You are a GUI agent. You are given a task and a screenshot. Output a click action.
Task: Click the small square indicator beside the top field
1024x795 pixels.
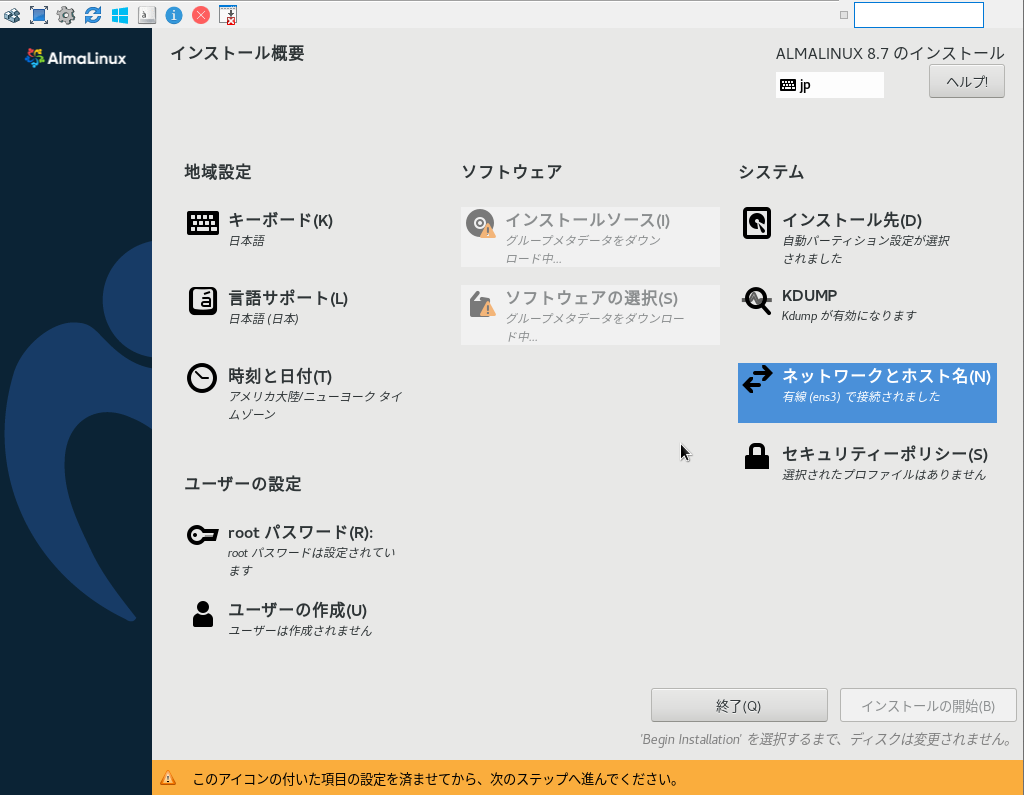point(844,15)
